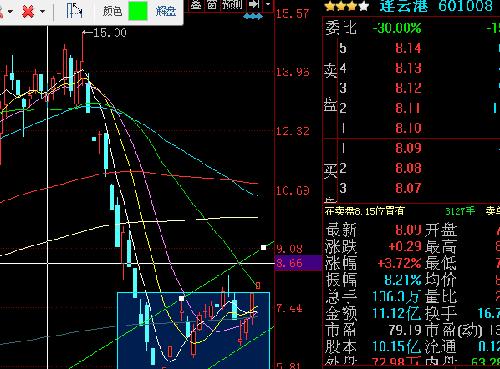Select the parallel line drawing tool icon
Screen dimensions: 500x369
(74, 11)
